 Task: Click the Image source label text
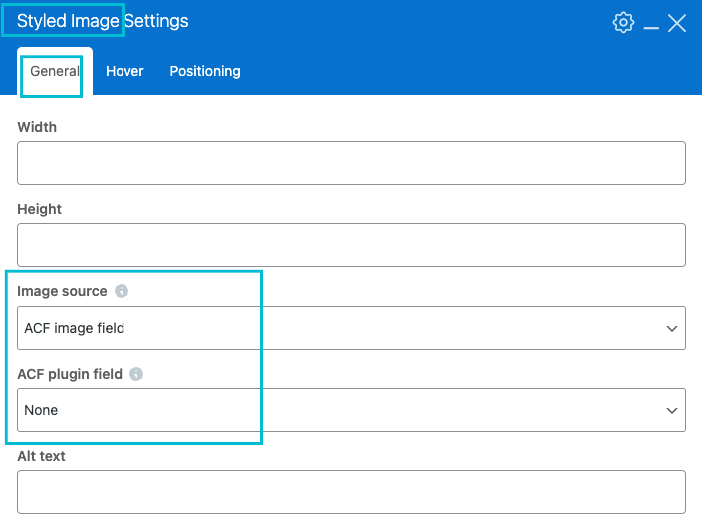coord(62,291)
